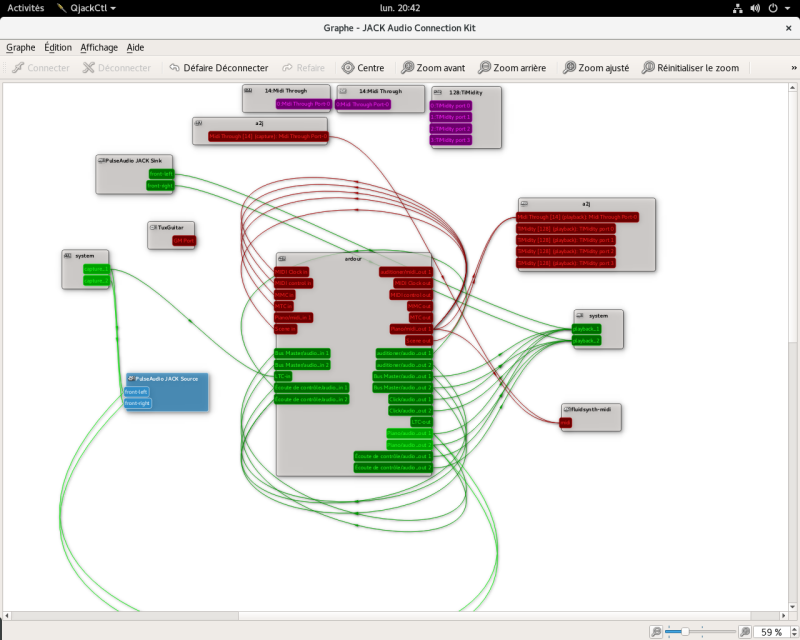Select the ardour node title

(353, 259)
